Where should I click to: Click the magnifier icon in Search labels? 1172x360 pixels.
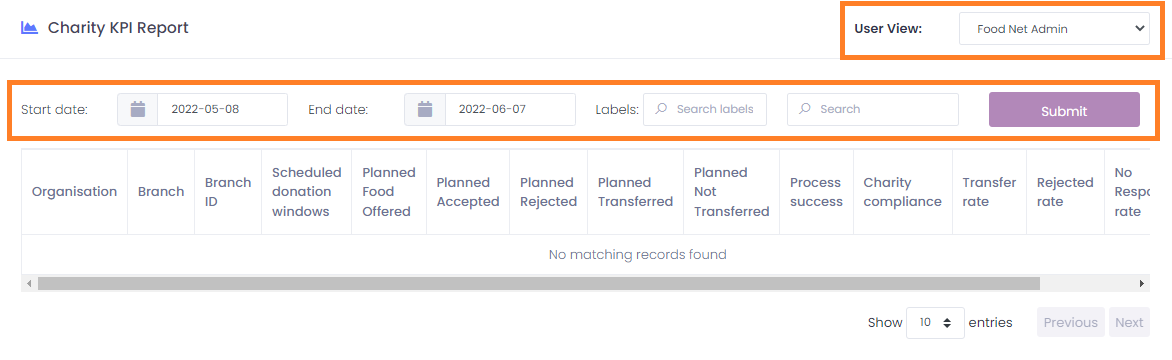point(661,109)
